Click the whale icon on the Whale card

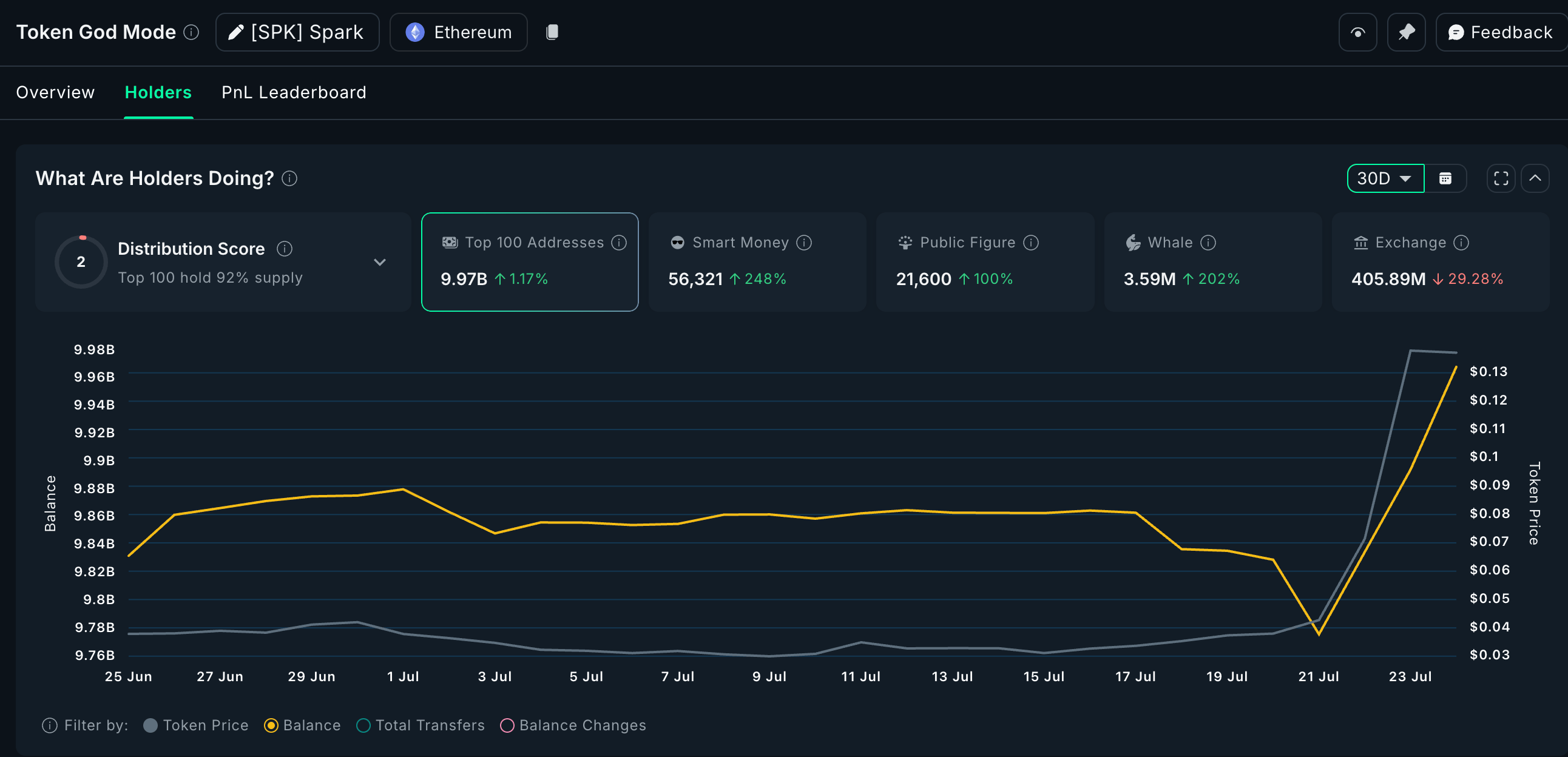pos(1132,242)
